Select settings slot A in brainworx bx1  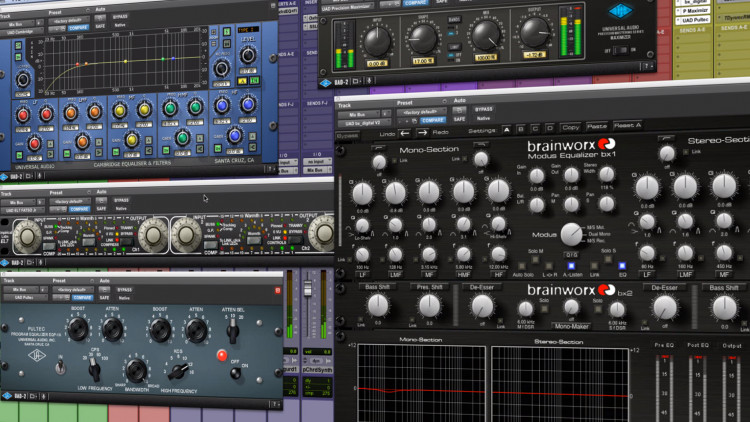[507, 130]
